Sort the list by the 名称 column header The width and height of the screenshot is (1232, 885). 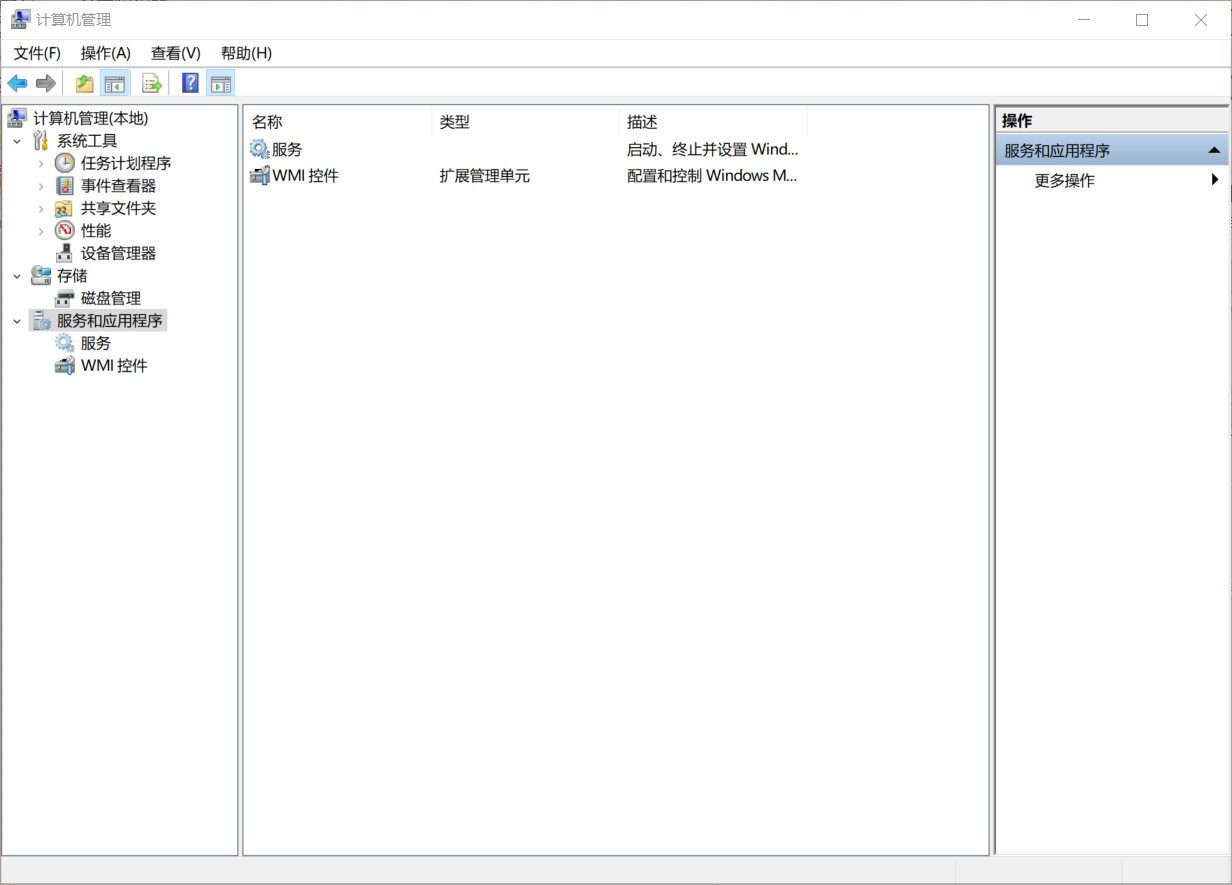tap(338, 122)
